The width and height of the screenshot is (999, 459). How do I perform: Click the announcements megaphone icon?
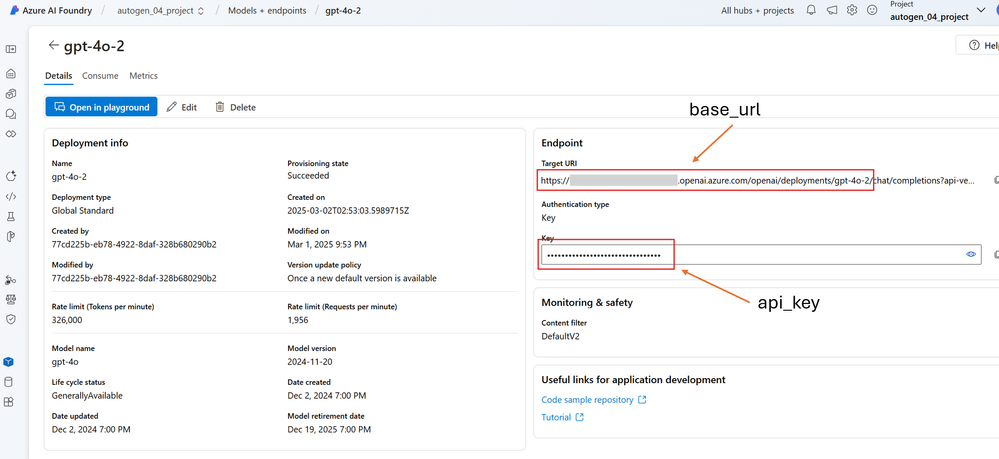click(x=831, y=11)
